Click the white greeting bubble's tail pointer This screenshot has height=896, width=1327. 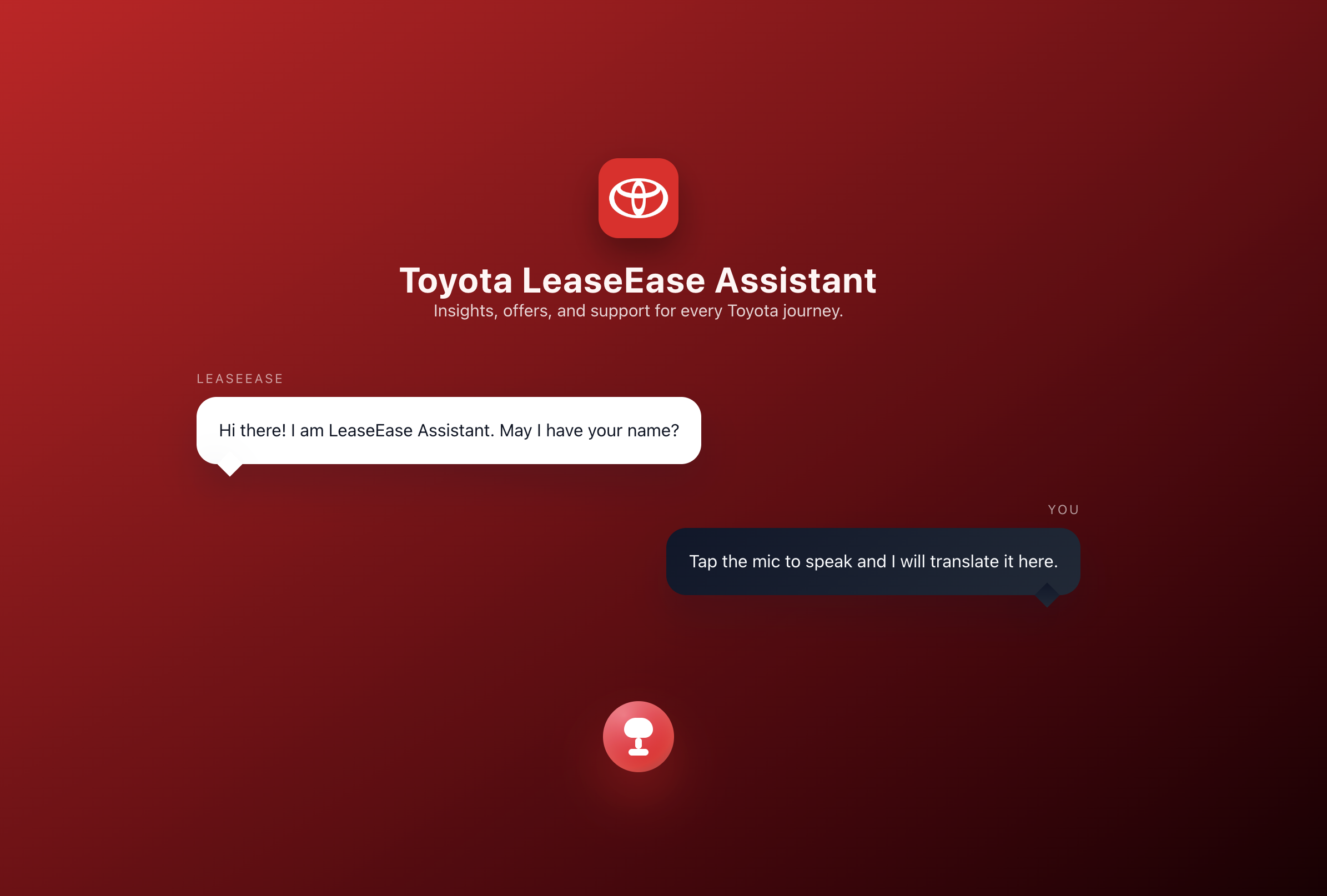point(230,469)
